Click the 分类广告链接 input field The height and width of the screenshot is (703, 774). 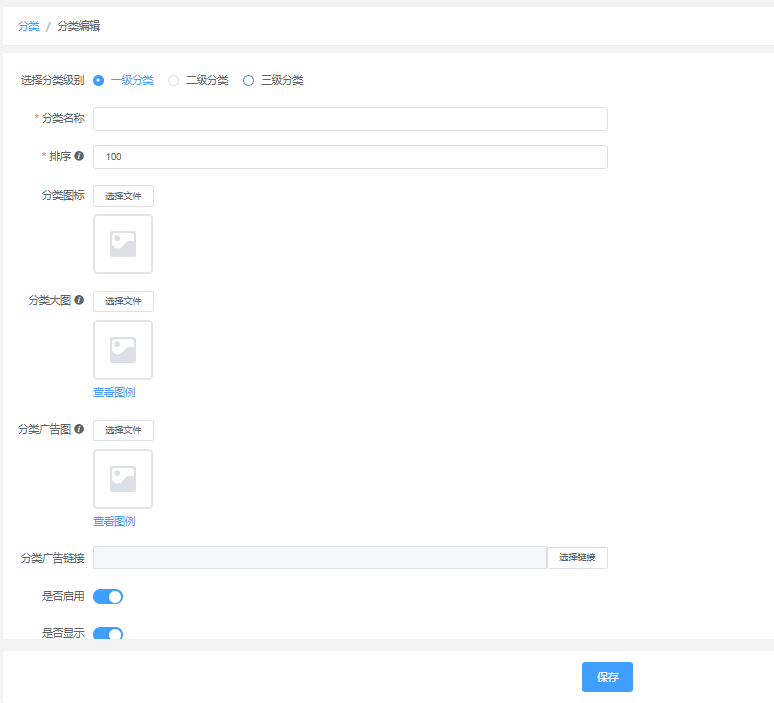click(320, 558)
